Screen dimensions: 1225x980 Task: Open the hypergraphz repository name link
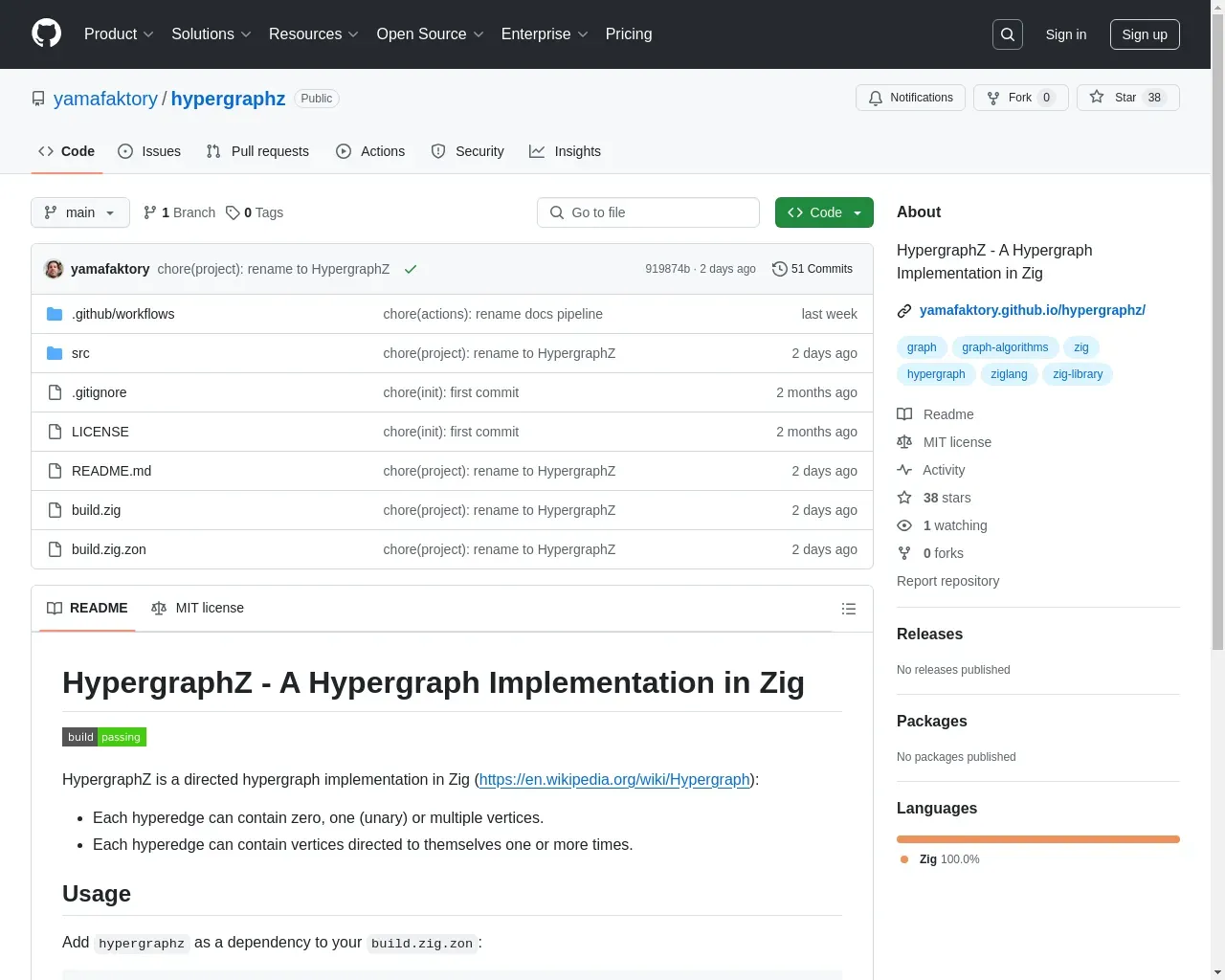click(228, 99)
